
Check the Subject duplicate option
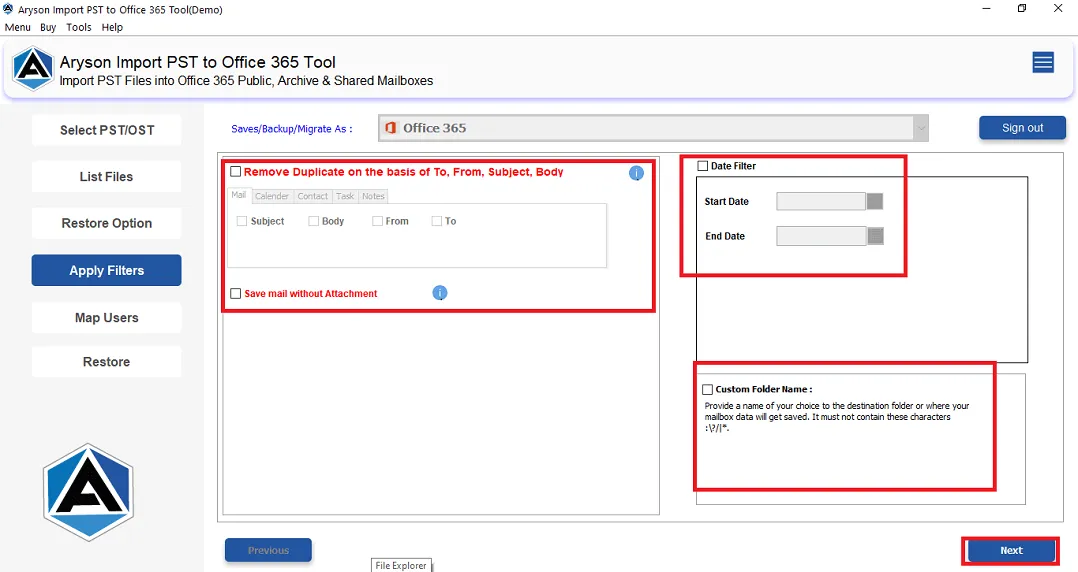click(x=242, y=221)
